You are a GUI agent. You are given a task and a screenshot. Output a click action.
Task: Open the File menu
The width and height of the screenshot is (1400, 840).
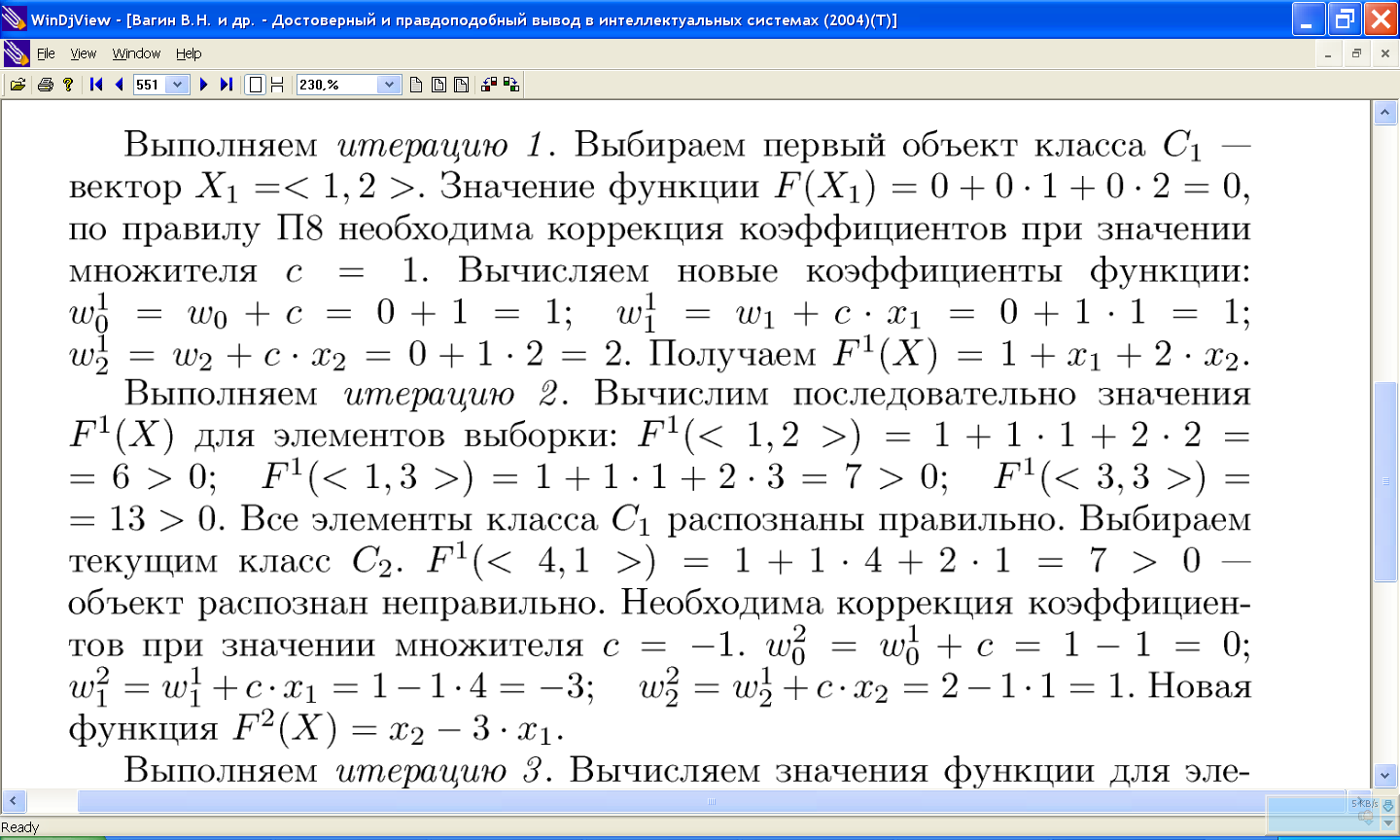(x=46, y=53)
